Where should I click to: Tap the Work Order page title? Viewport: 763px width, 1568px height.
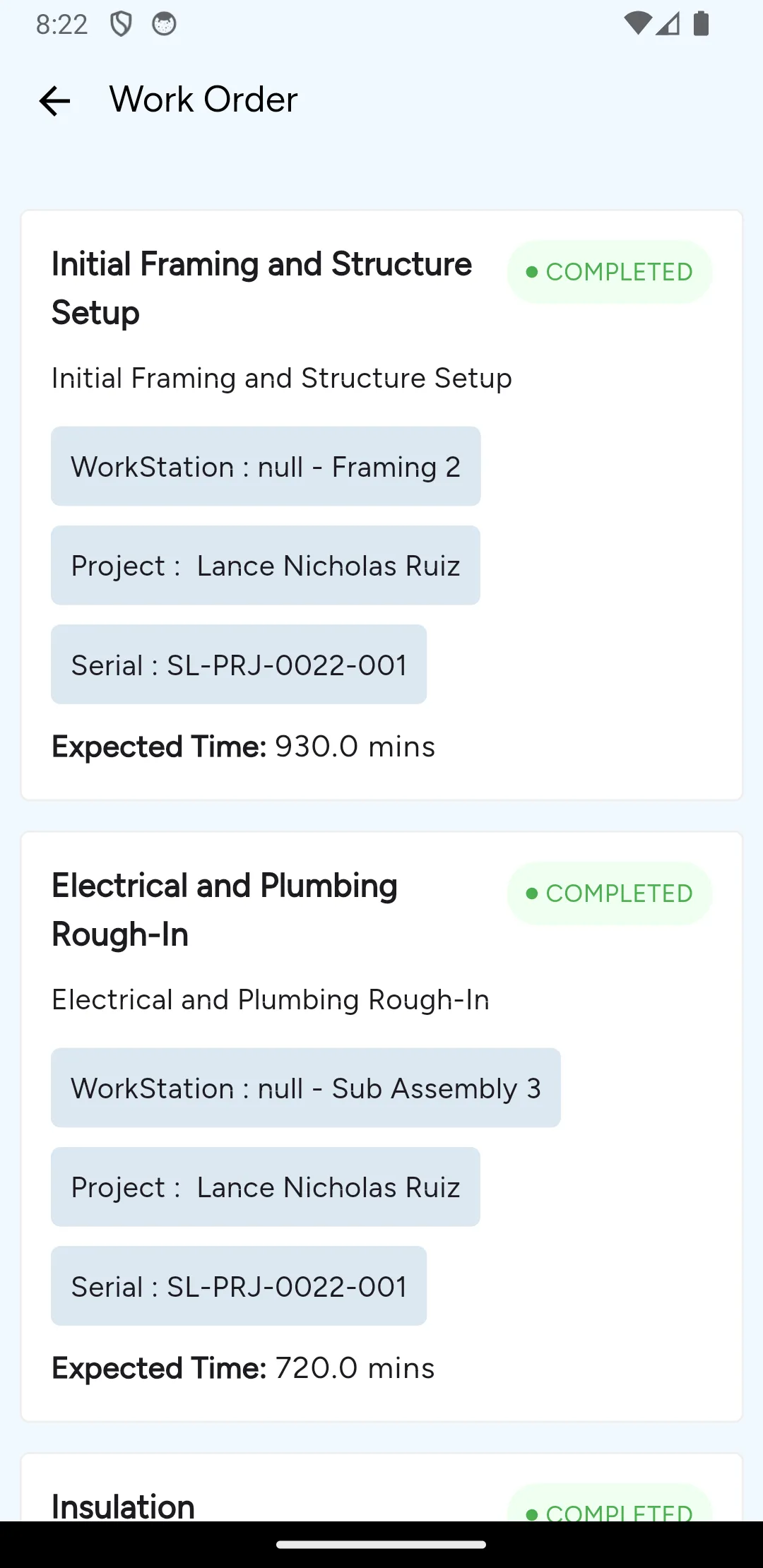(x=203, y=100)
